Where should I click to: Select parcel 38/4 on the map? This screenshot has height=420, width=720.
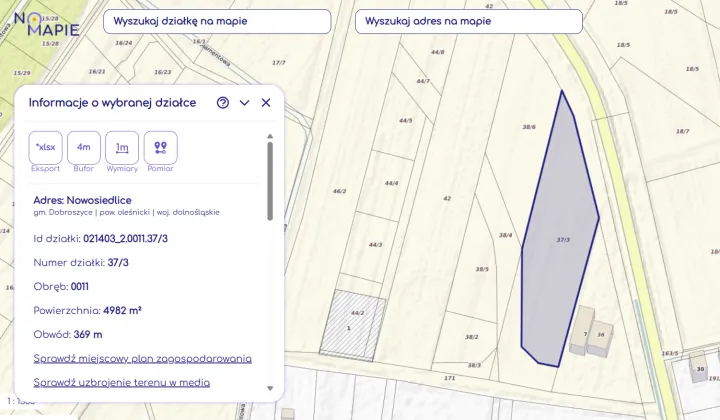tap(506, 235)
